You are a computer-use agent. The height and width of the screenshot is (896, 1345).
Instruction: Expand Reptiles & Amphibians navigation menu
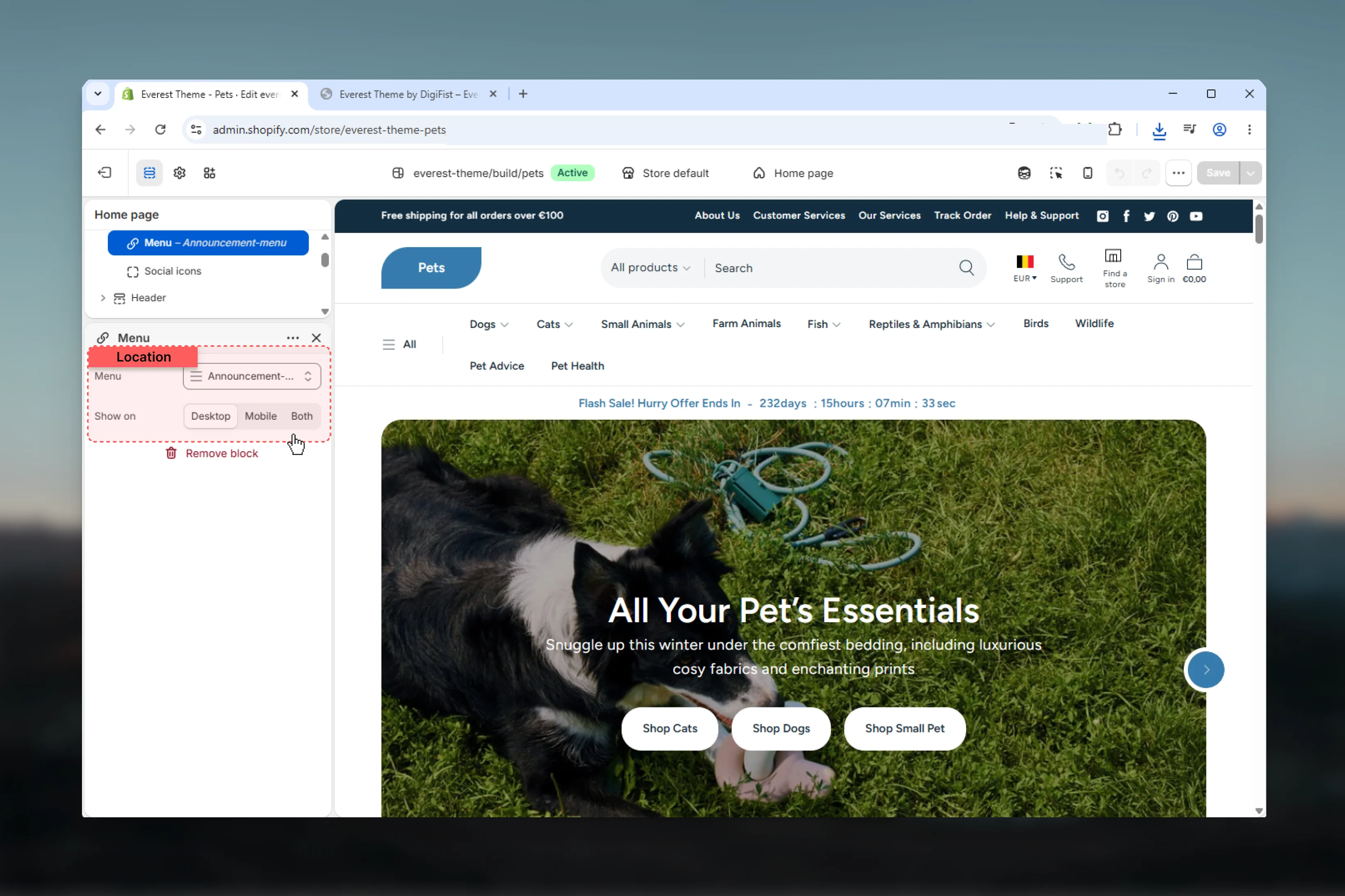[932, 324]
